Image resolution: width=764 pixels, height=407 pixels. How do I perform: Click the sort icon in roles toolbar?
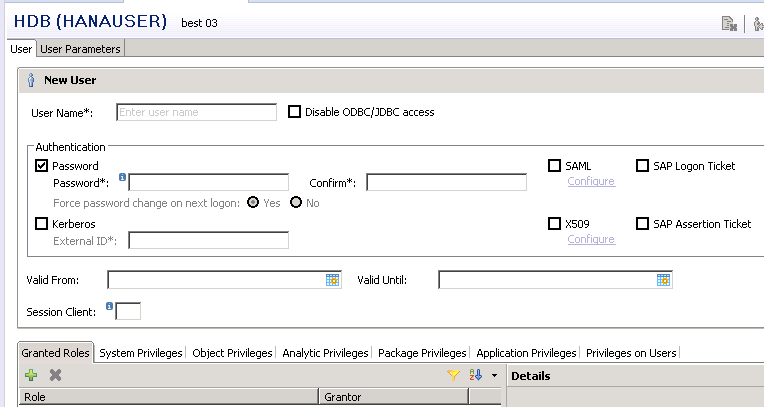475,375
